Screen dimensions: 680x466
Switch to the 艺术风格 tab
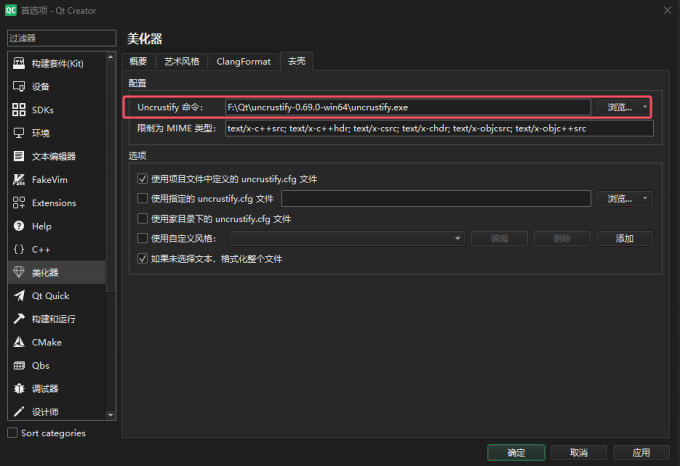click(182, 62)
